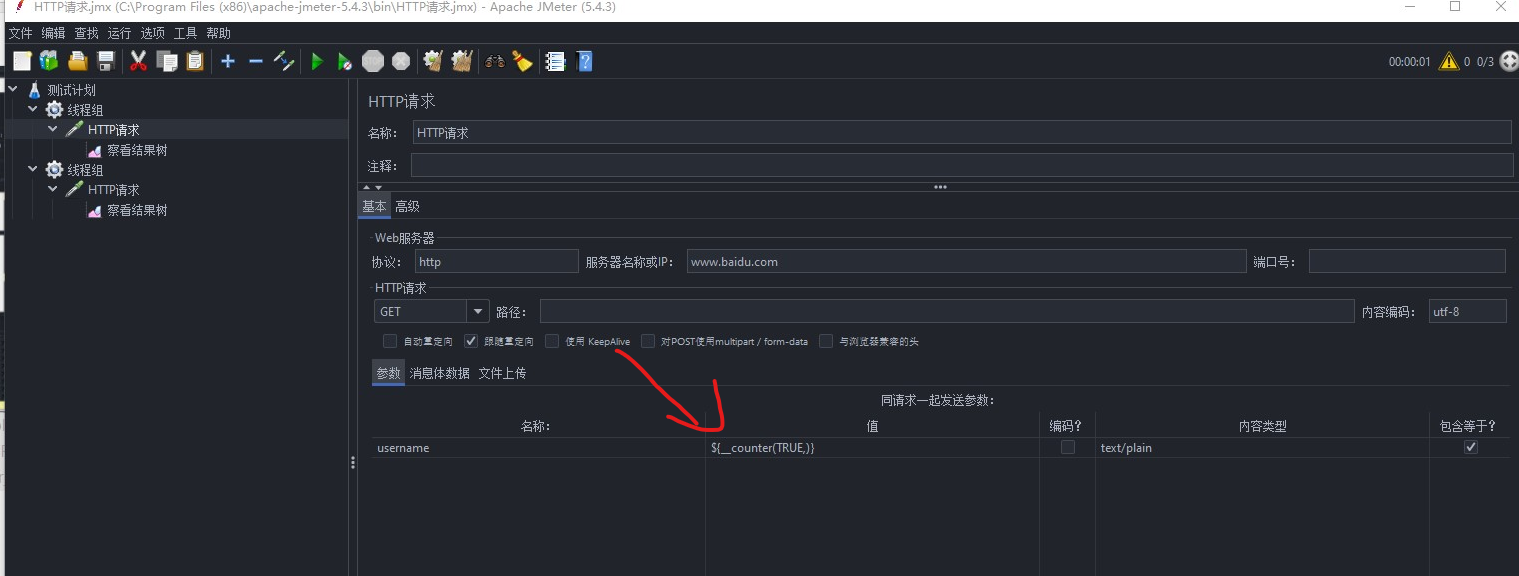Viewport: 1519px width, 576px height.
Task: Start test with no pauses icon
Action: 344,61
